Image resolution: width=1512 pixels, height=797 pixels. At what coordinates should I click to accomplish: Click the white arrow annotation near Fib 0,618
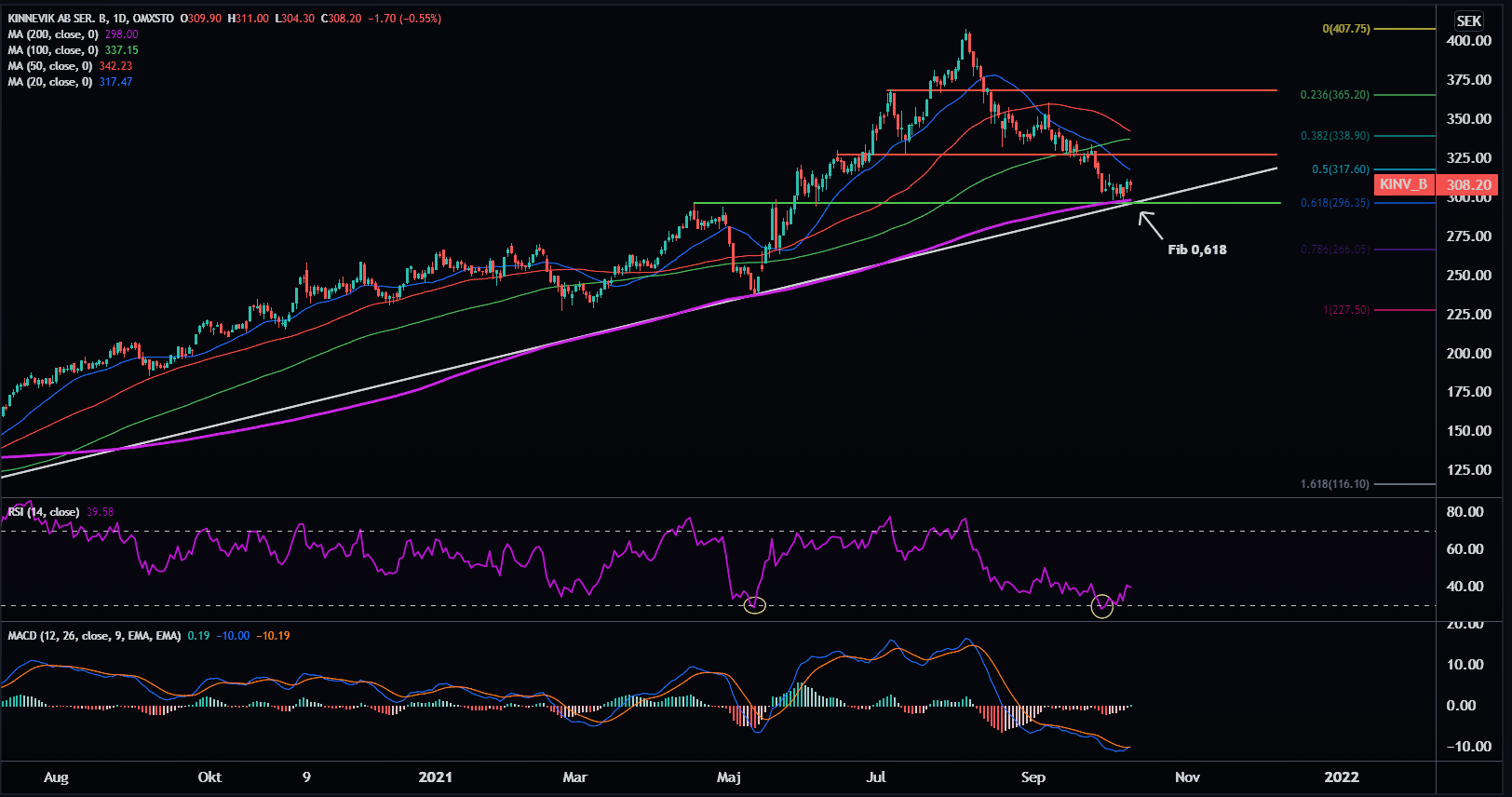pyautogui.click(x=1152, y=225)
